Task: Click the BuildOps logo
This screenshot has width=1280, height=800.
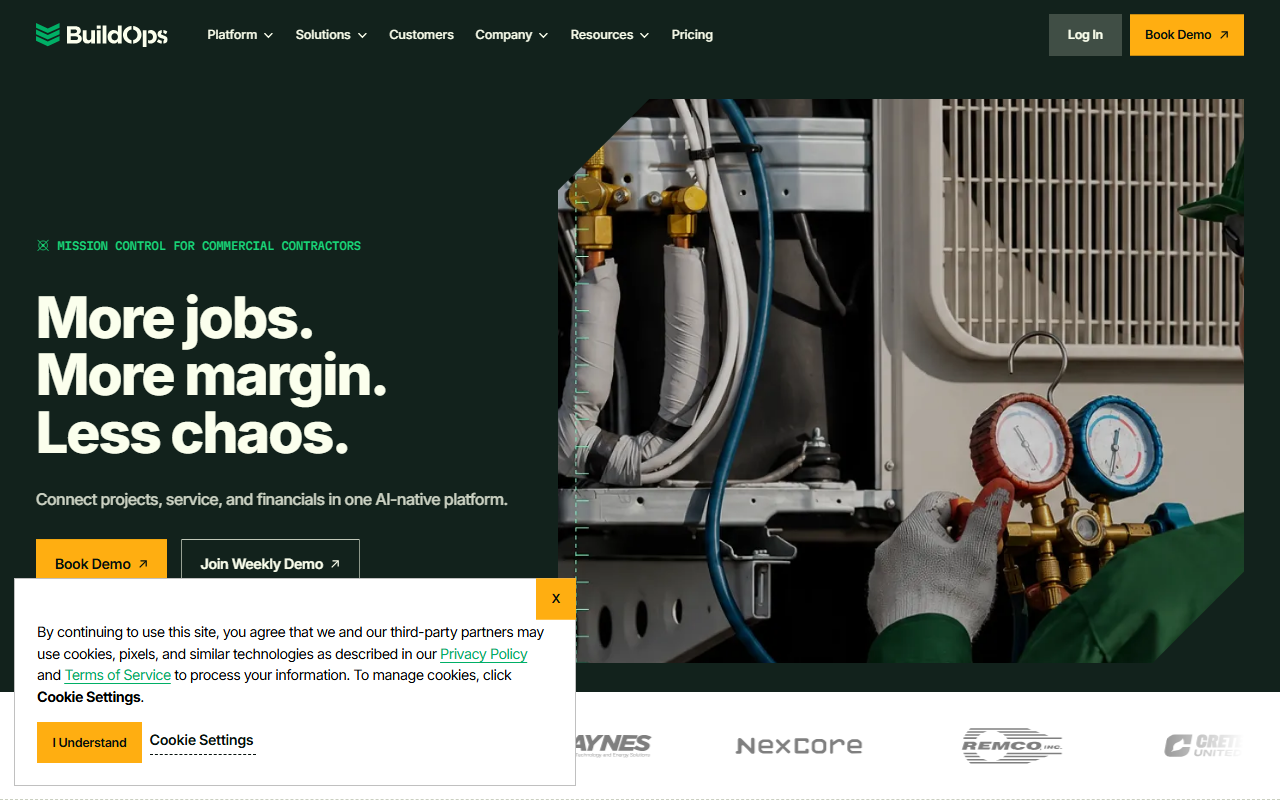Action: 101,35
